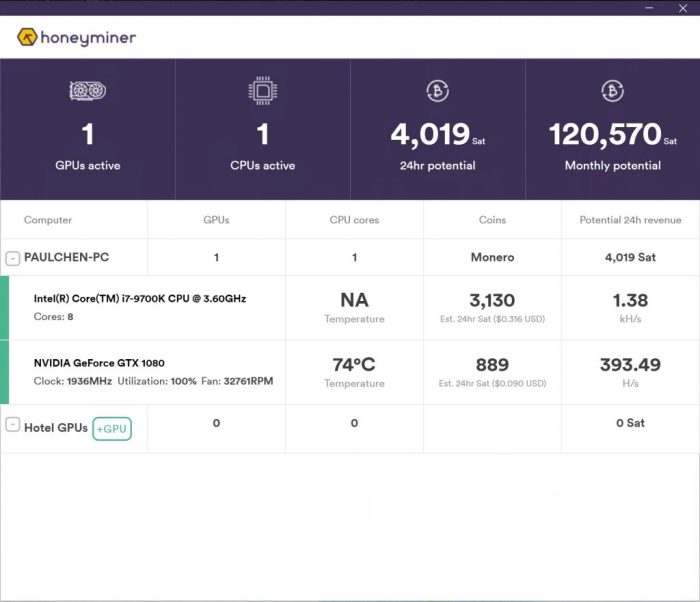Click the Bitcoin icon above 24hr potential
Screen dimensions: 700x602
pyautogui.click(x=437, y=91)
